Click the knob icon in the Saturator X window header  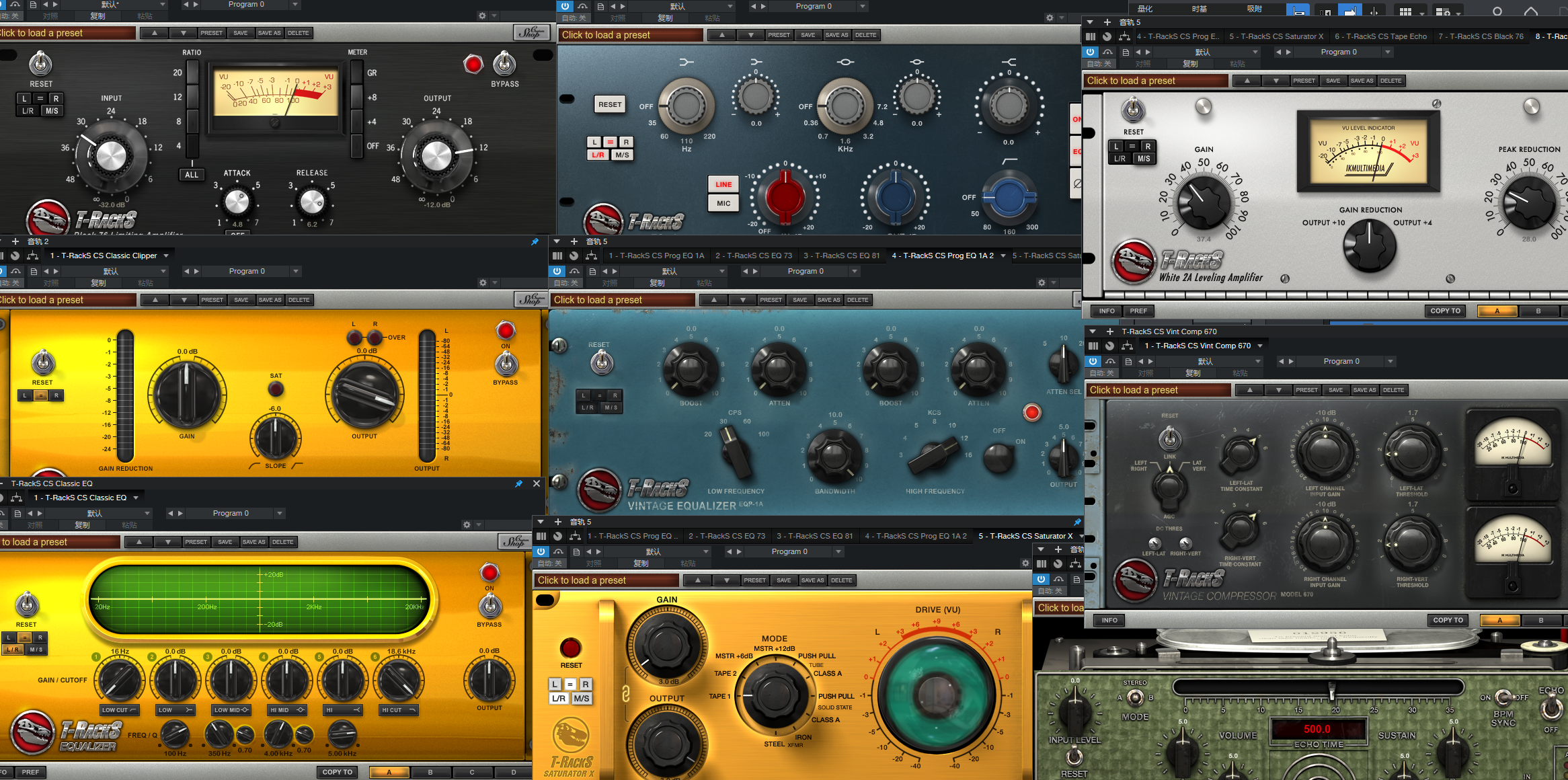(557, 536)
